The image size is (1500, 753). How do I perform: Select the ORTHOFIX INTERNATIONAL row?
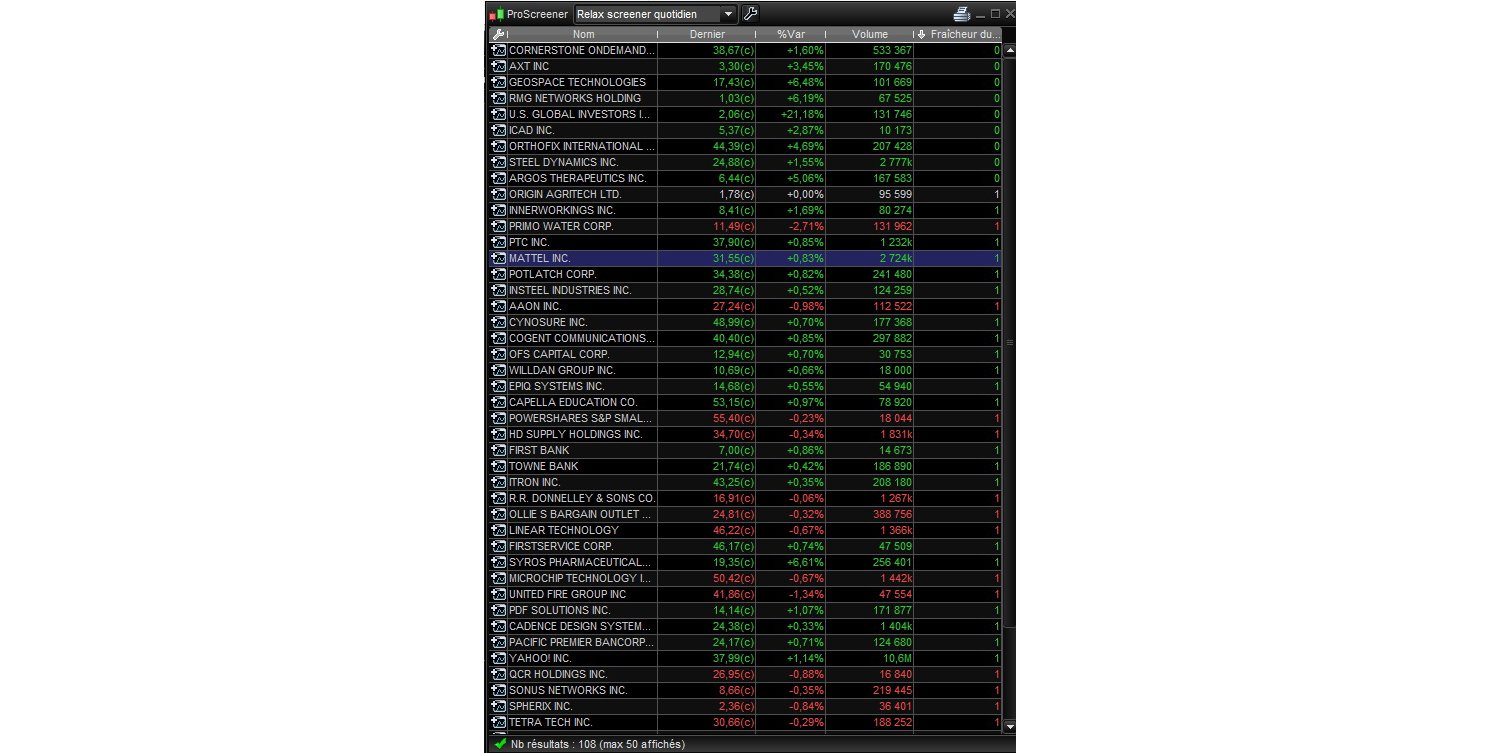click(746, 146)
